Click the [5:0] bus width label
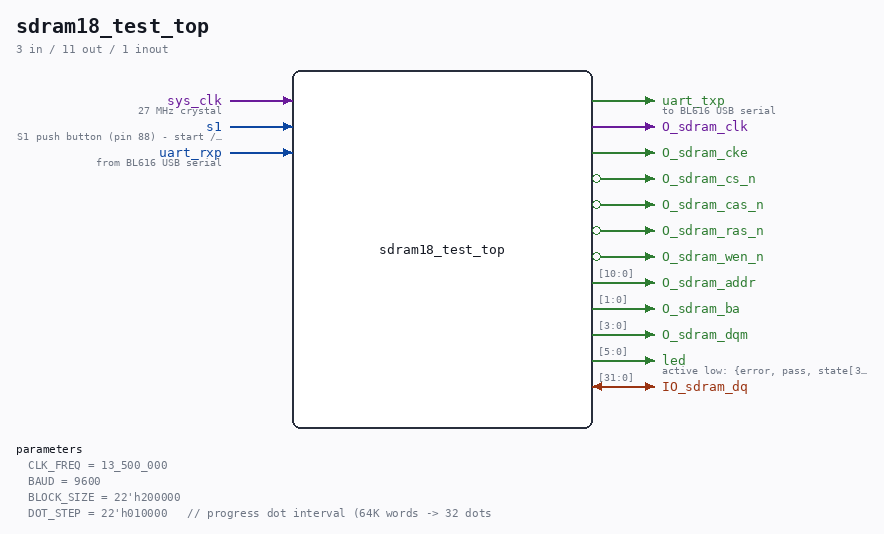 (x=613, y=351)
